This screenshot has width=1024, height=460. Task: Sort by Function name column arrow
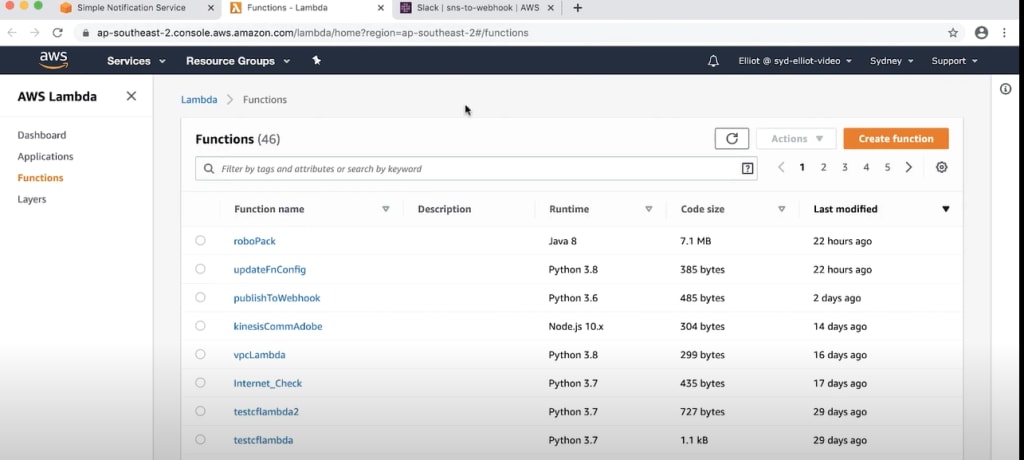(385, 209)
